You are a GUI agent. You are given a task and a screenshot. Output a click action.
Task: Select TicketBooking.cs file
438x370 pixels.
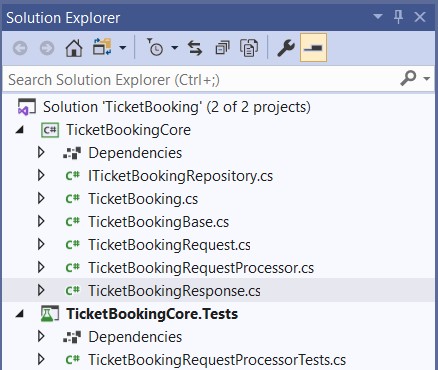click(143, 199)
